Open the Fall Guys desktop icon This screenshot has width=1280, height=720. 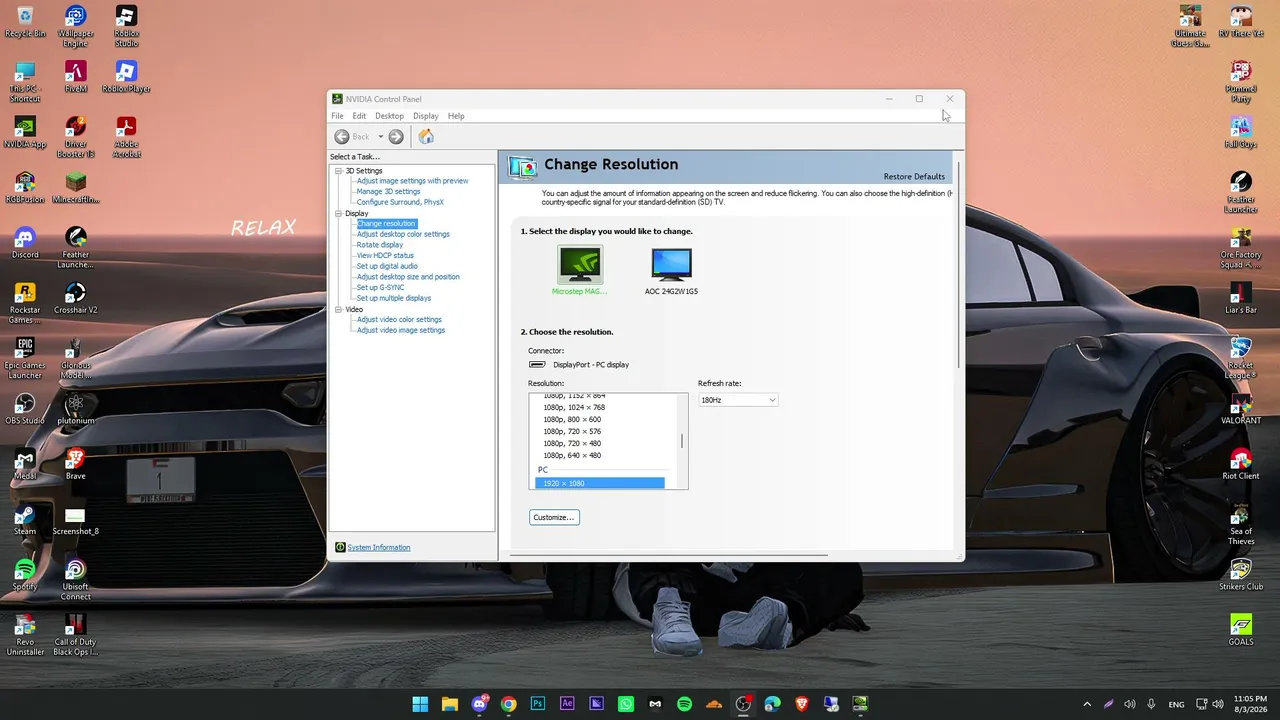1241,133
